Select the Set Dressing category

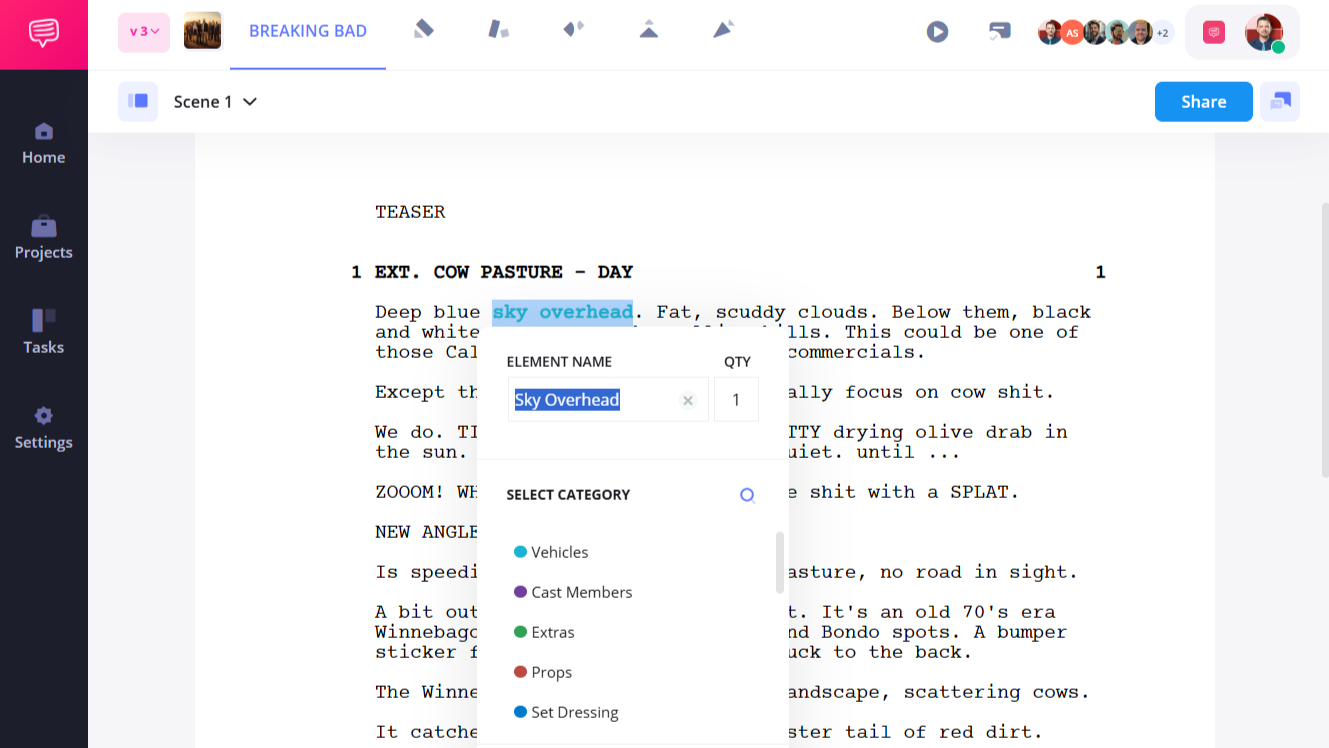point(566,712)
